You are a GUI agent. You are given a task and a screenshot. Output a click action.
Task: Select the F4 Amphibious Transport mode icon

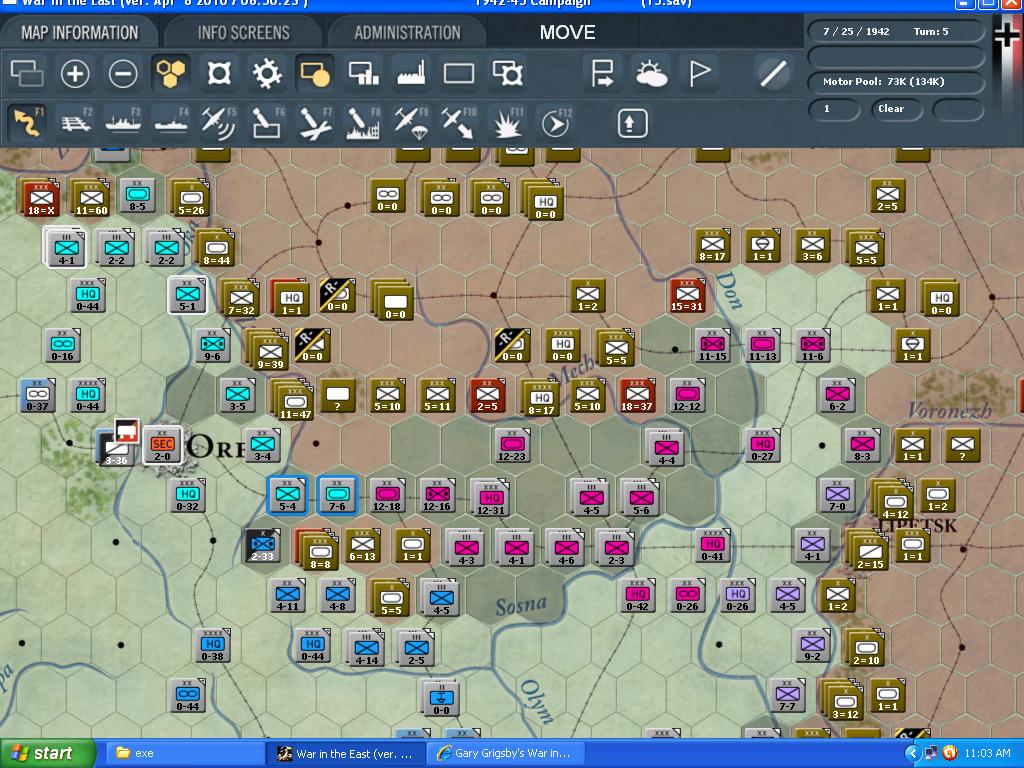[x=172, y=123]
